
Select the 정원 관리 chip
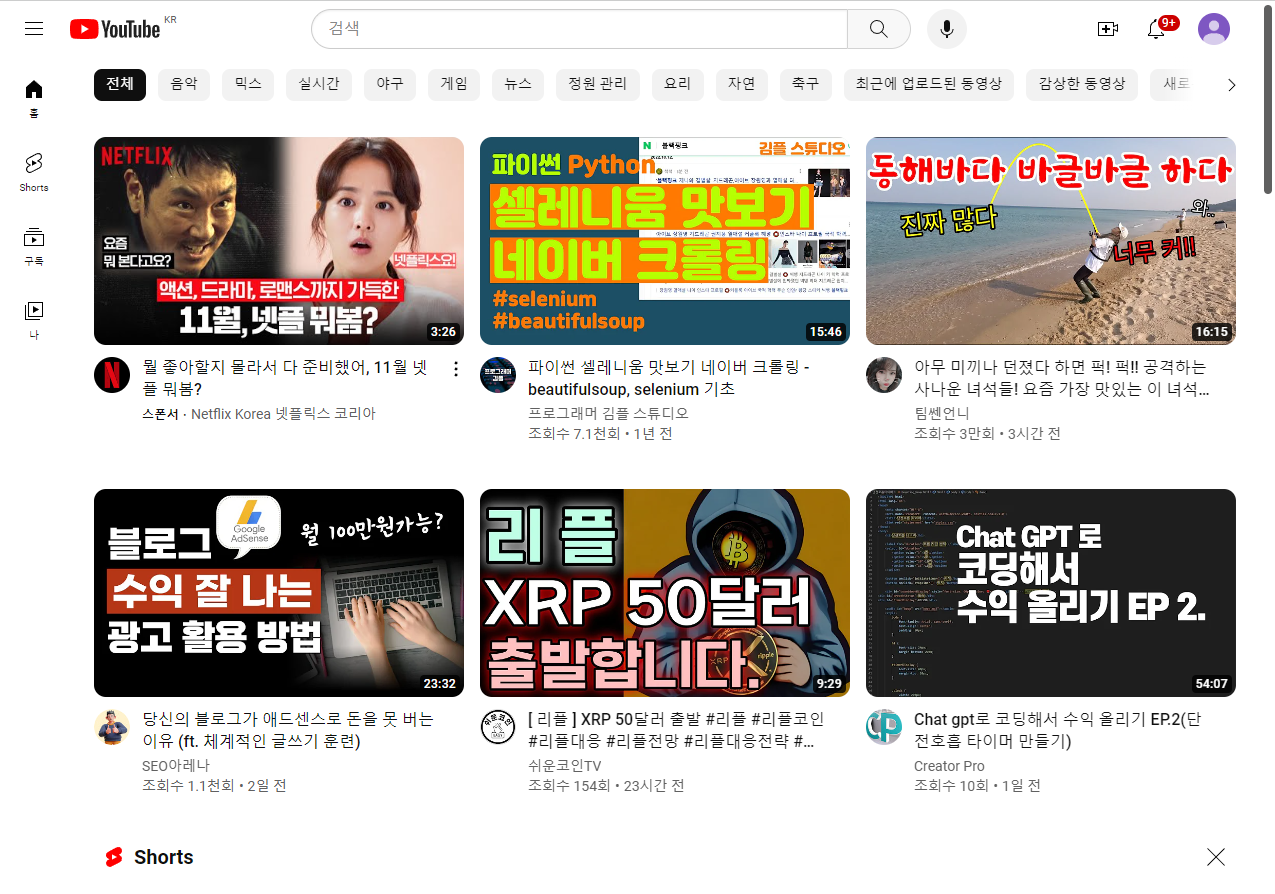[x=598, y=84]
